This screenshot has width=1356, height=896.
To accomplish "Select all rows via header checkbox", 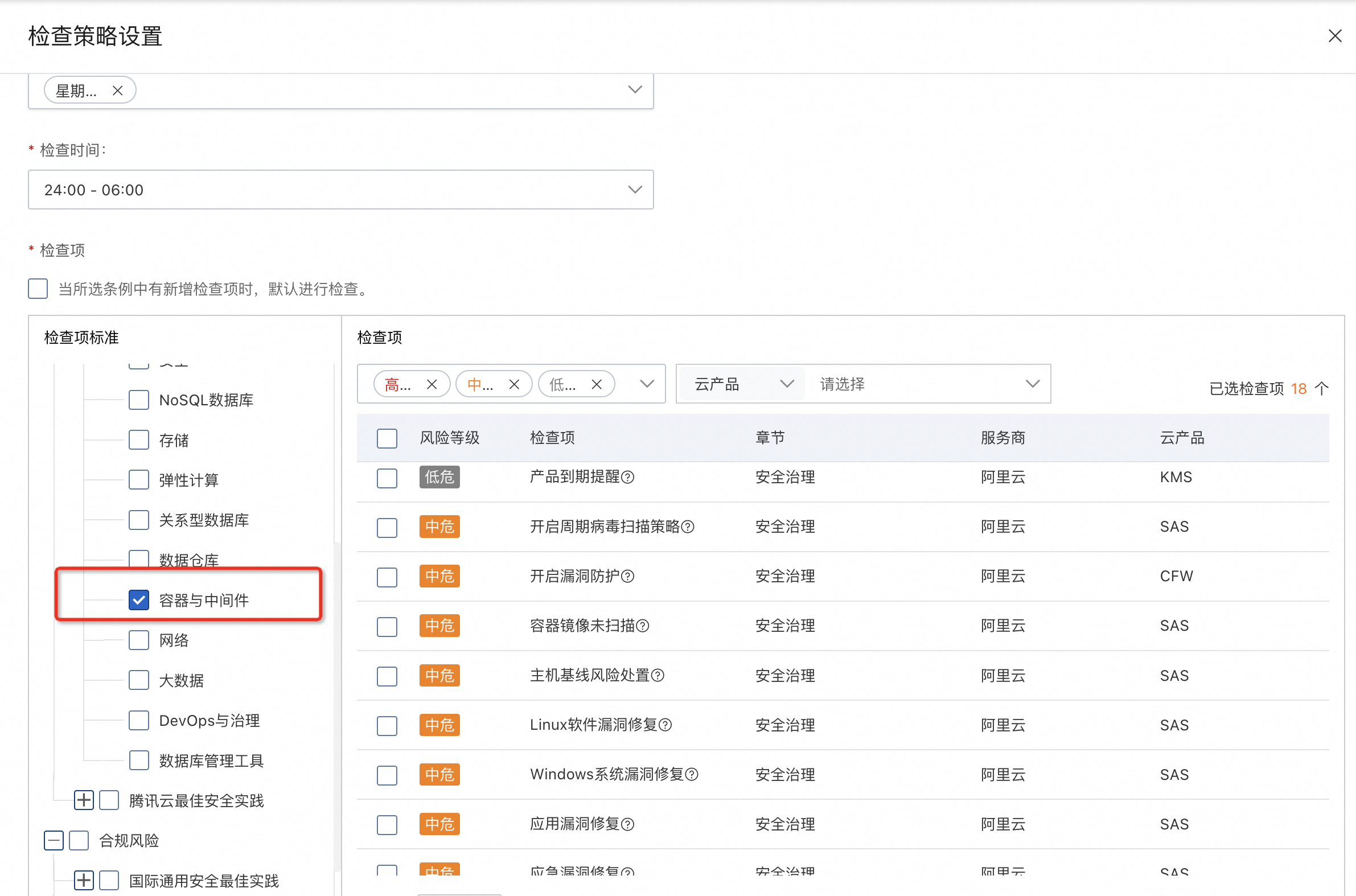I will (x=387, y=438).
